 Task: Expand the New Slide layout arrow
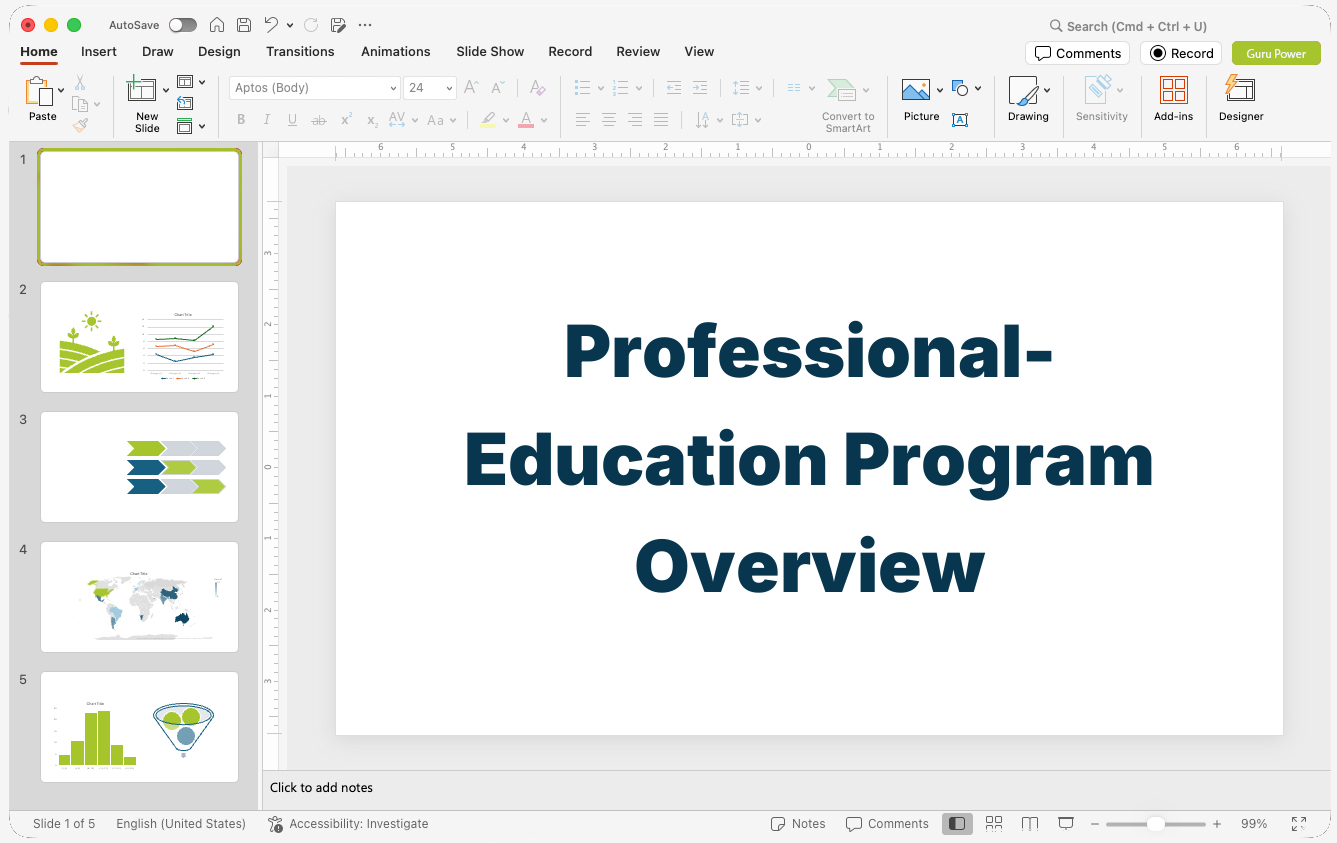pos(166,90)
